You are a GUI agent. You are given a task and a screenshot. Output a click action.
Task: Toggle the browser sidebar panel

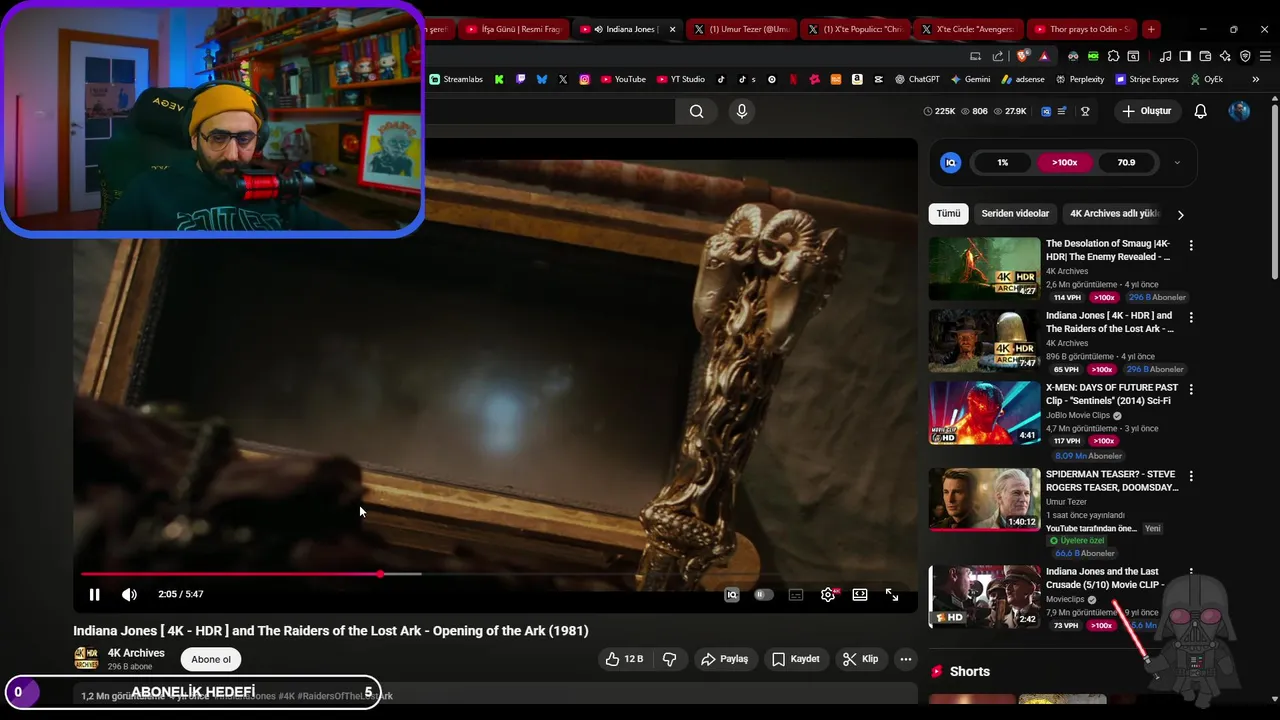pos(1185,56)
